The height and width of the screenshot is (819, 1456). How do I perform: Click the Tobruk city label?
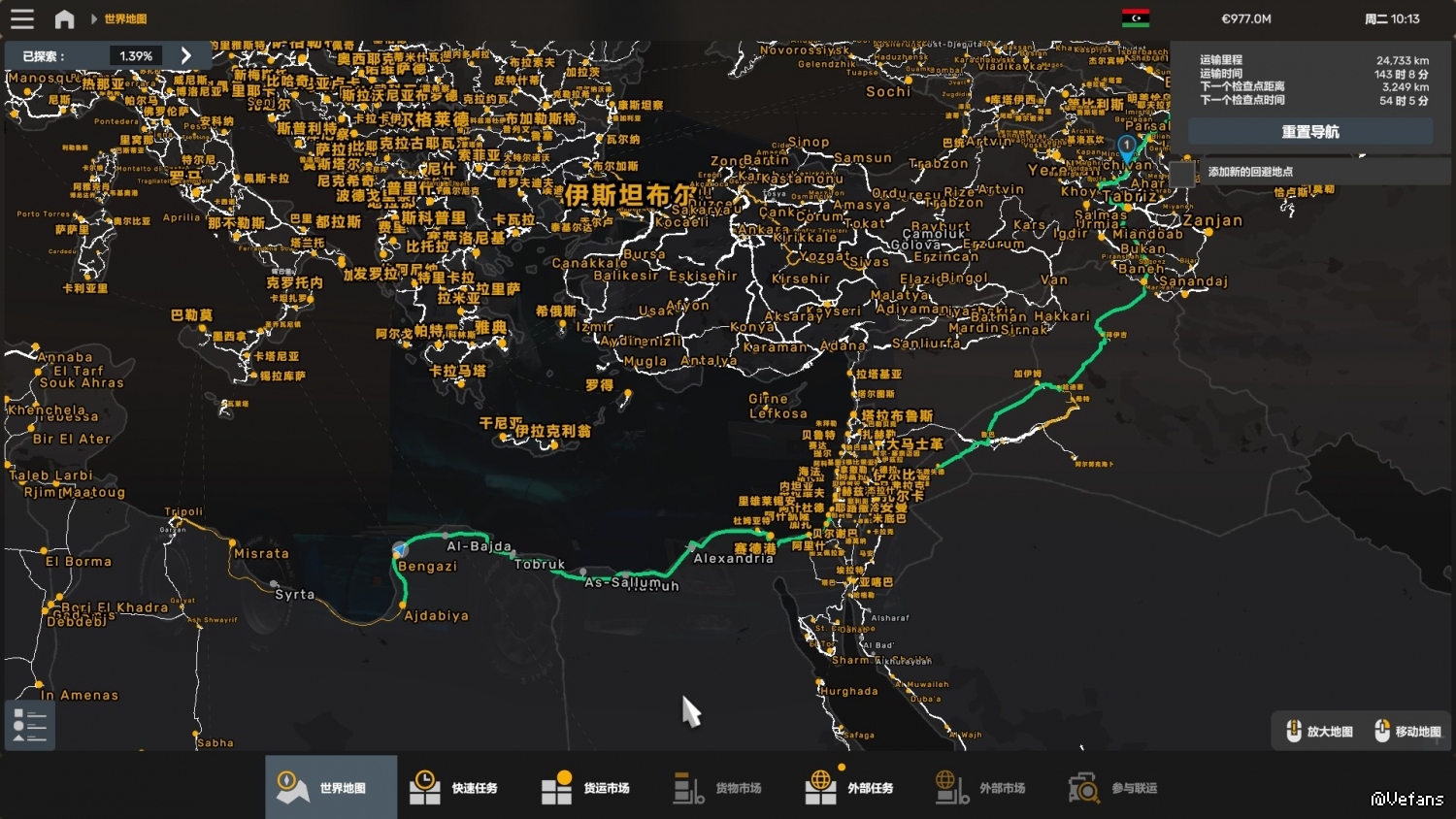pos(540,564)
